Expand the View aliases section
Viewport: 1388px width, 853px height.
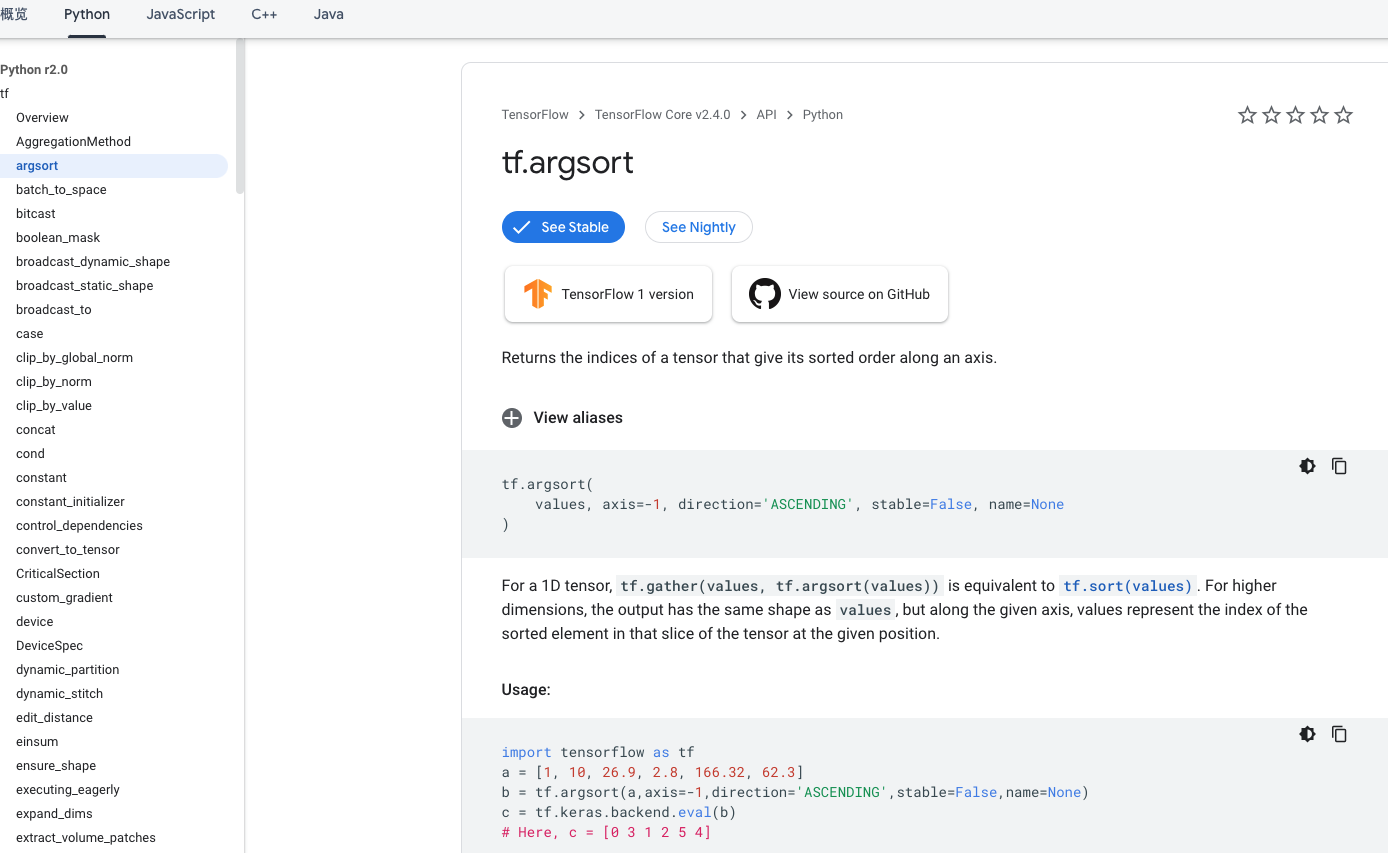click(x=562, y=418)
